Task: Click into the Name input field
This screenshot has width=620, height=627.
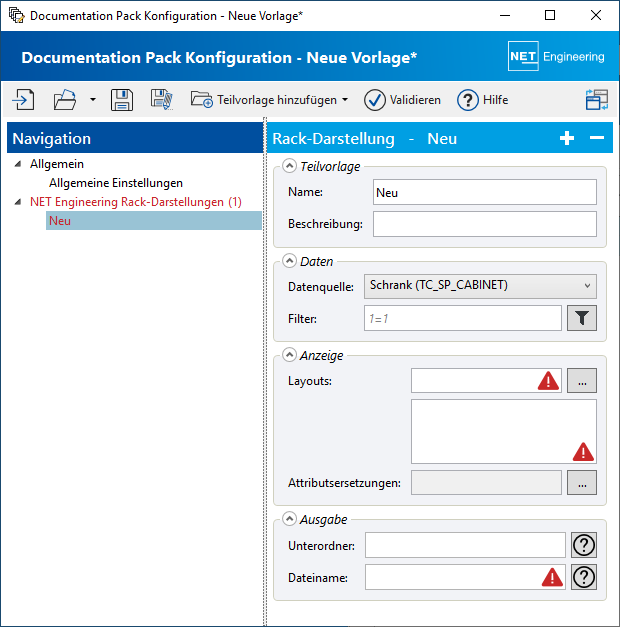Action: pyautogui.click(x=484, y=192)
